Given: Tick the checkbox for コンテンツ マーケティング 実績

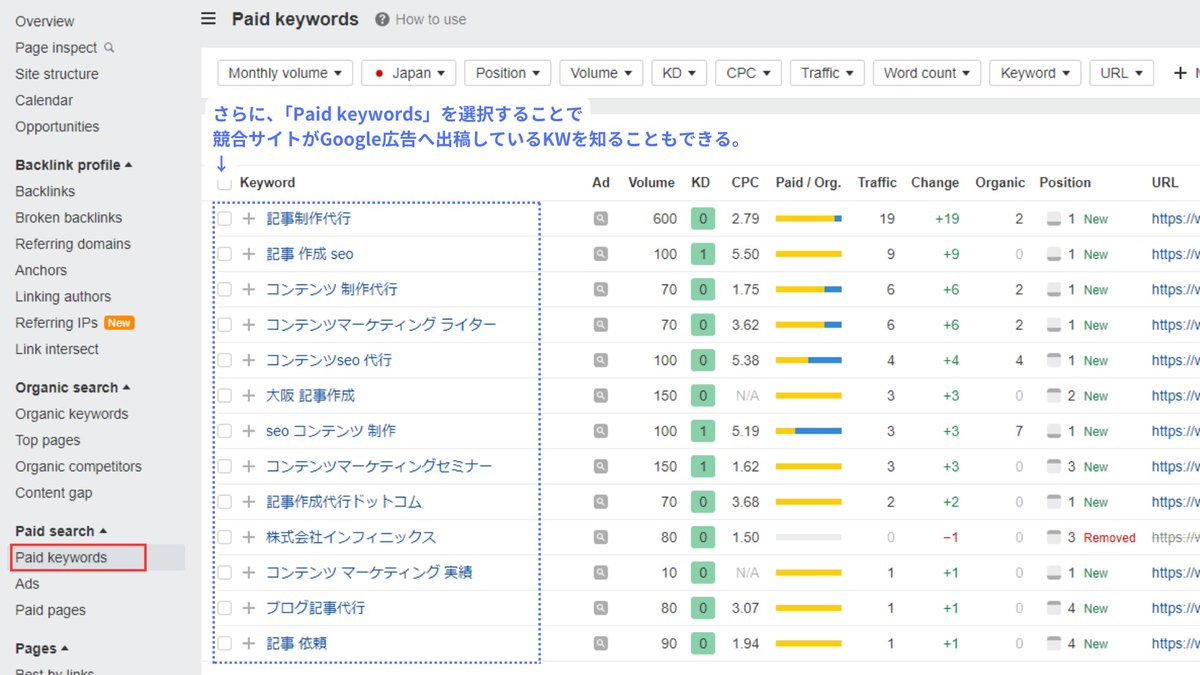Looking at the screenshot, I should pos(224,573).
